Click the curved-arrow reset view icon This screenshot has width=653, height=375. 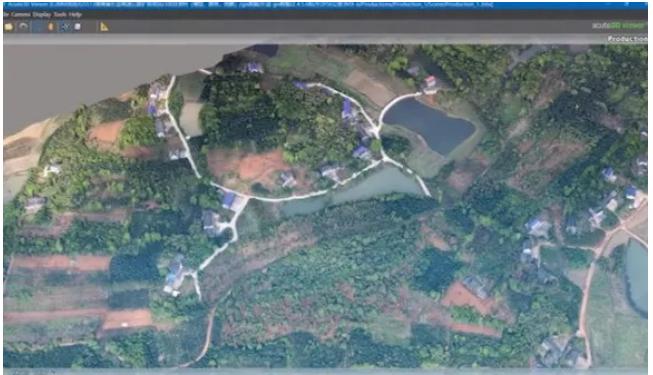click(23, 27)
